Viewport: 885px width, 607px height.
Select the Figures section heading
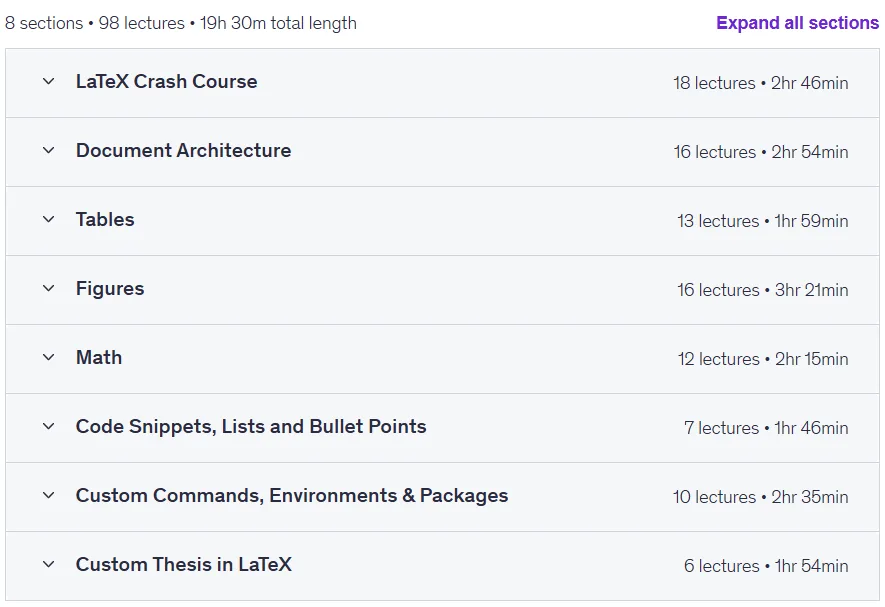pyautogui.click(x=110, y=289)
